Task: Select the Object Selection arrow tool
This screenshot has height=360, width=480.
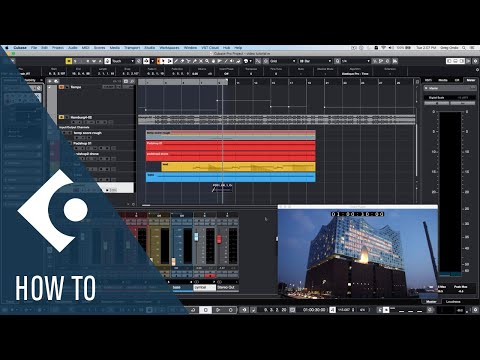Action: 163,61
